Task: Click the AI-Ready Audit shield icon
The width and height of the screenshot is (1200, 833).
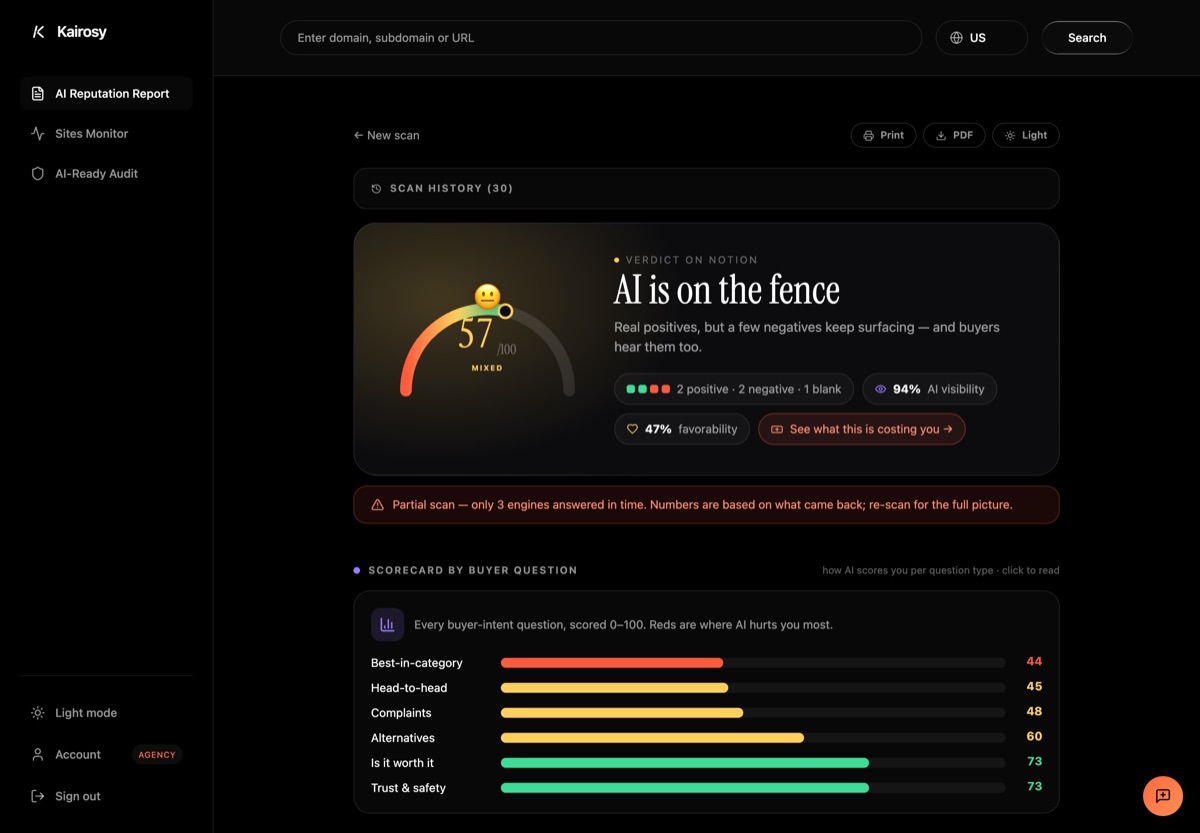Action: [38, 173]
